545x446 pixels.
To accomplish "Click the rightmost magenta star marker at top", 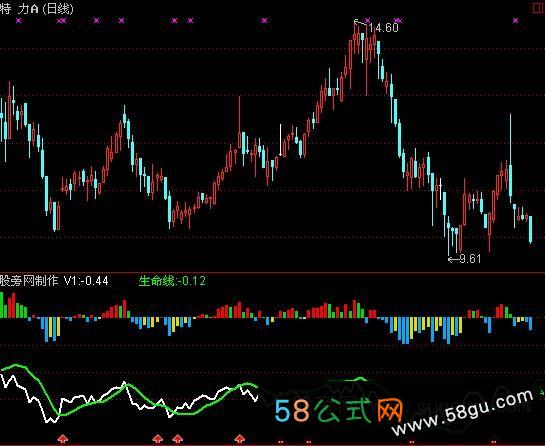I will pos(515,21).
